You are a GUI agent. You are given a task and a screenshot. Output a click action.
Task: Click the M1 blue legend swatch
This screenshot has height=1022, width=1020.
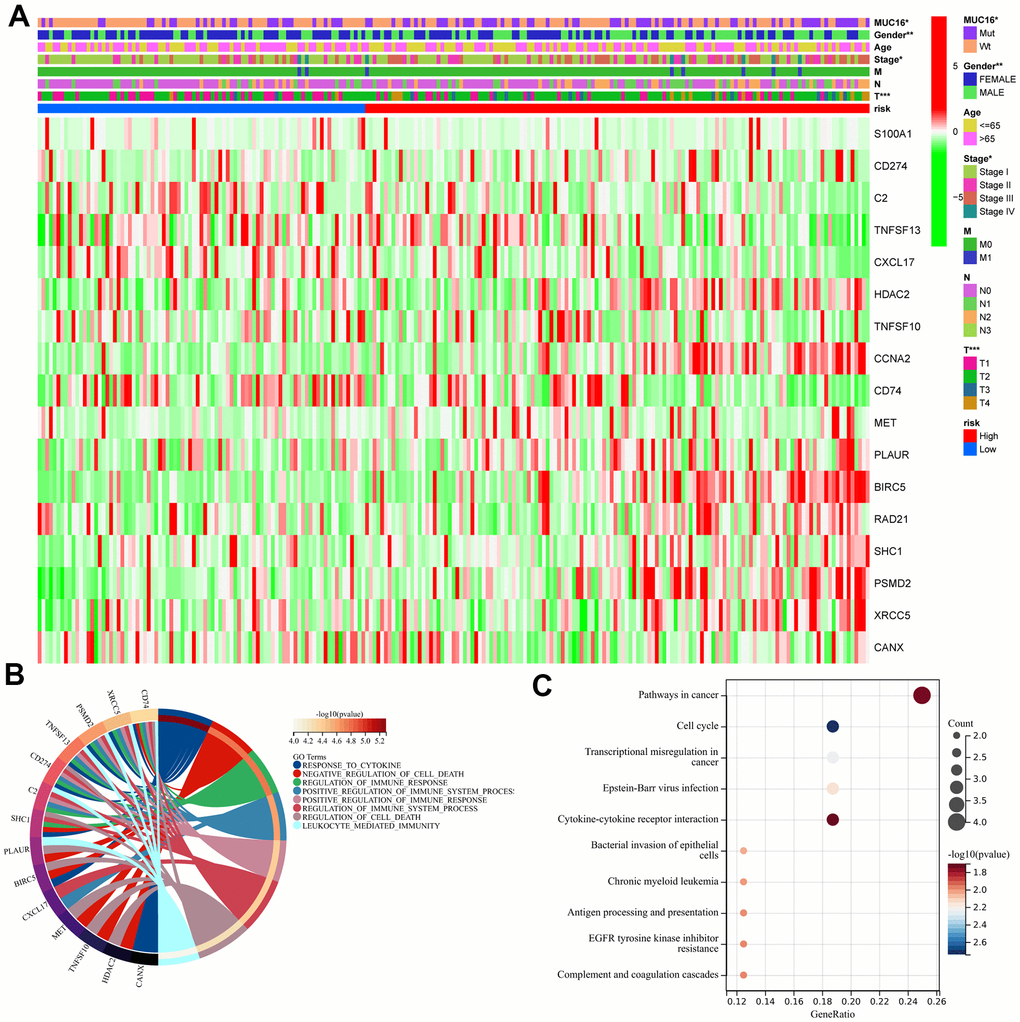(969, 257)
